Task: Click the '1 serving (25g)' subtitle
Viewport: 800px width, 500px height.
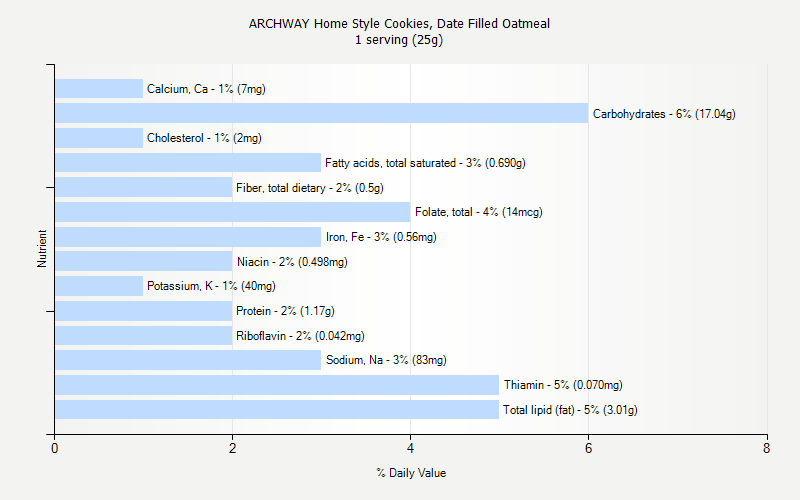Action: [x=399, y=40]
